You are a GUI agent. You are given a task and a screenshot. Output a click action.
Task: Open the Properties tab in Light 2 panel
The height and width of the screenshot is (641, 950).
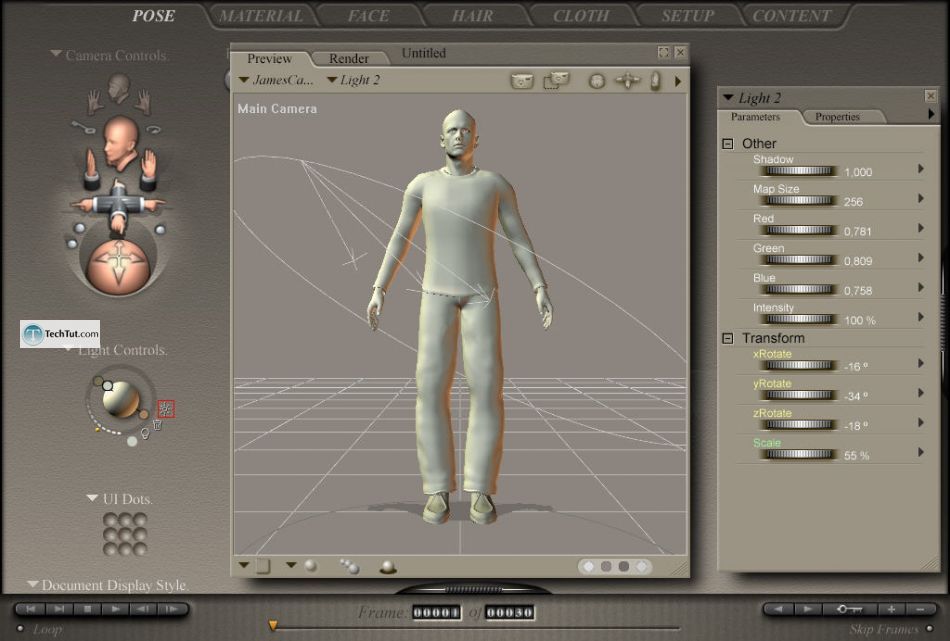[837, 117]
